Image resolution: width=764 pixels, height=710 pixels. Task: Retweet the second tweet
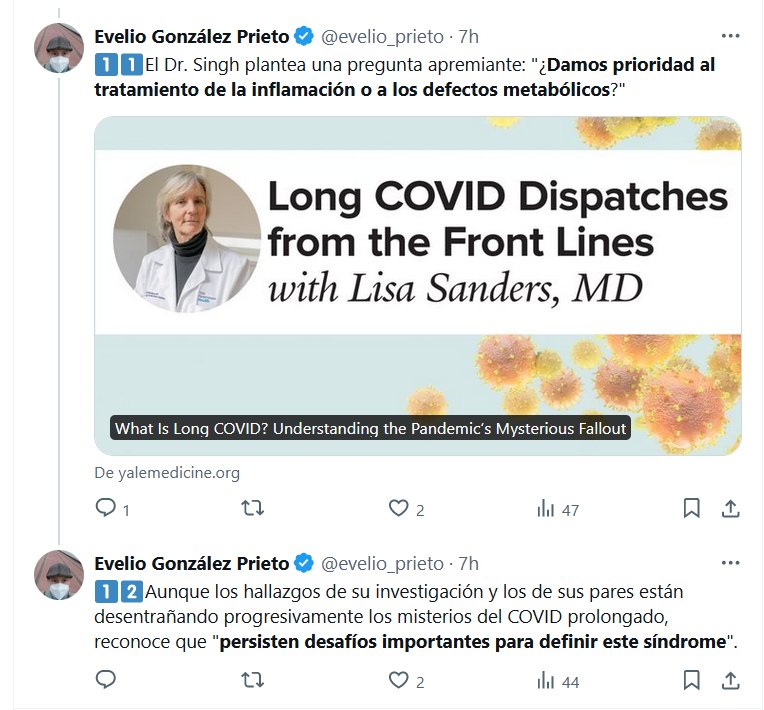[x=253, y=681]
